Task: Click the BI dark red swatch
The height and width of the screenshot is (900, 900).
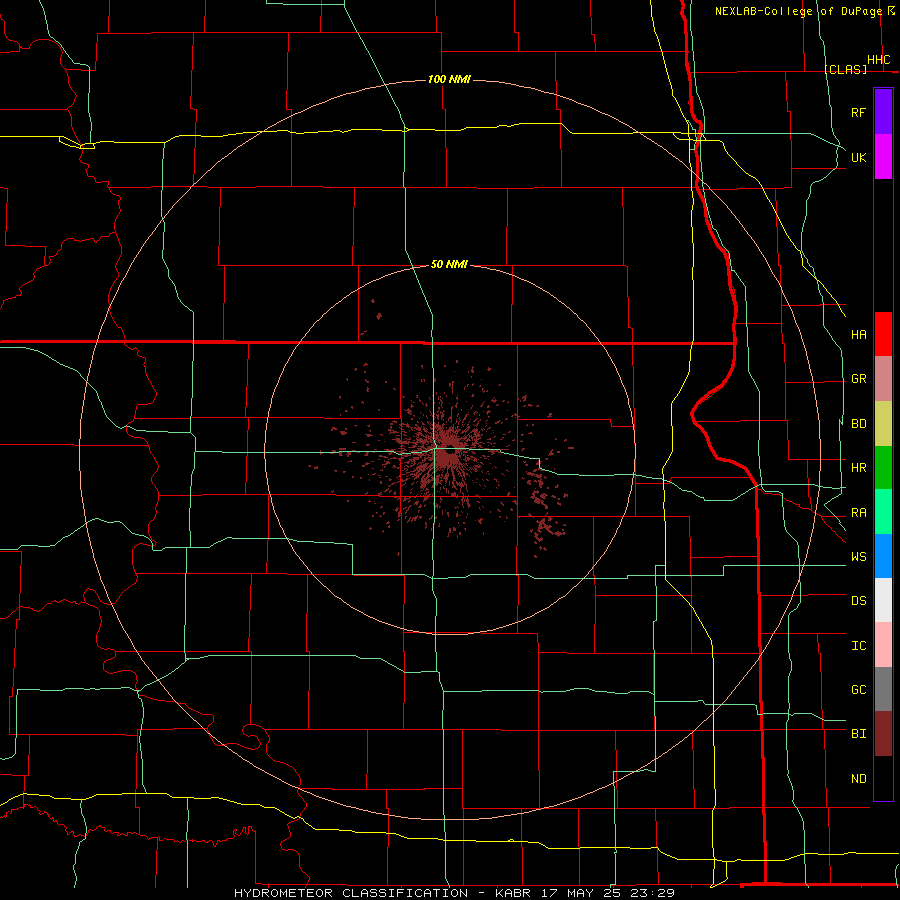Action: tap(883, 734)
